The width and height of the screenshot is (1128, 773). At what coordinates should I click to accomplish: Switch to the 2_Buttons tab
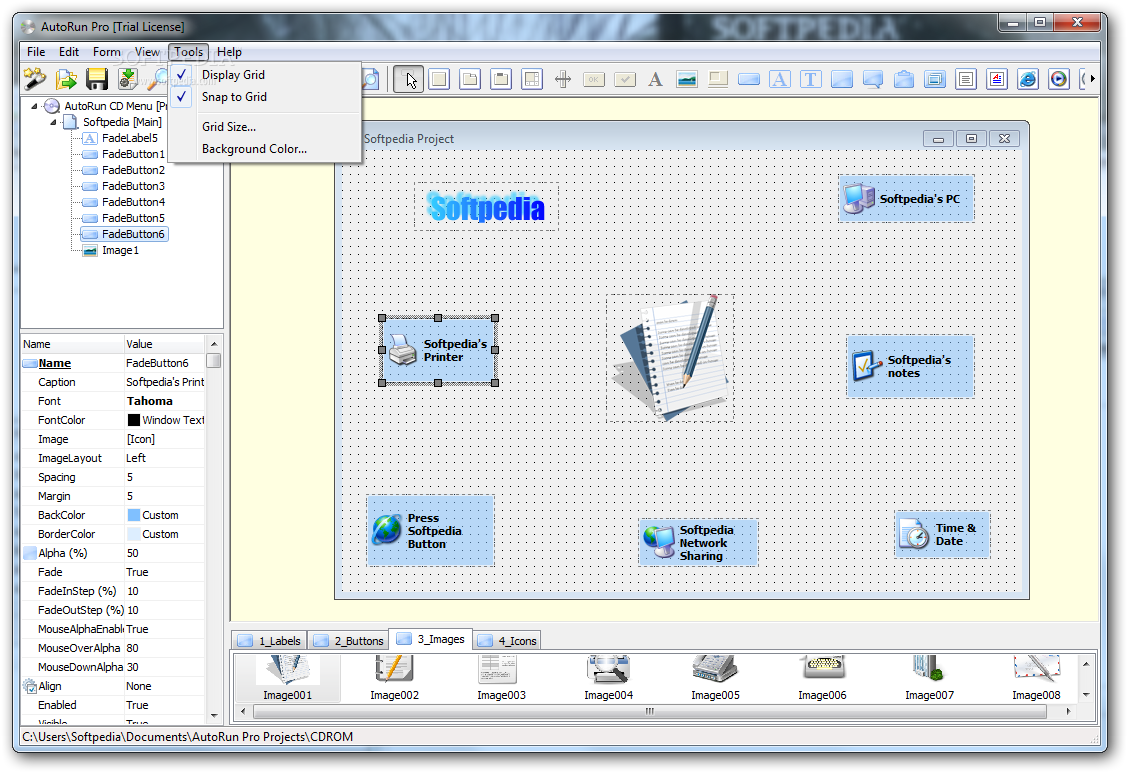(348, 641)
